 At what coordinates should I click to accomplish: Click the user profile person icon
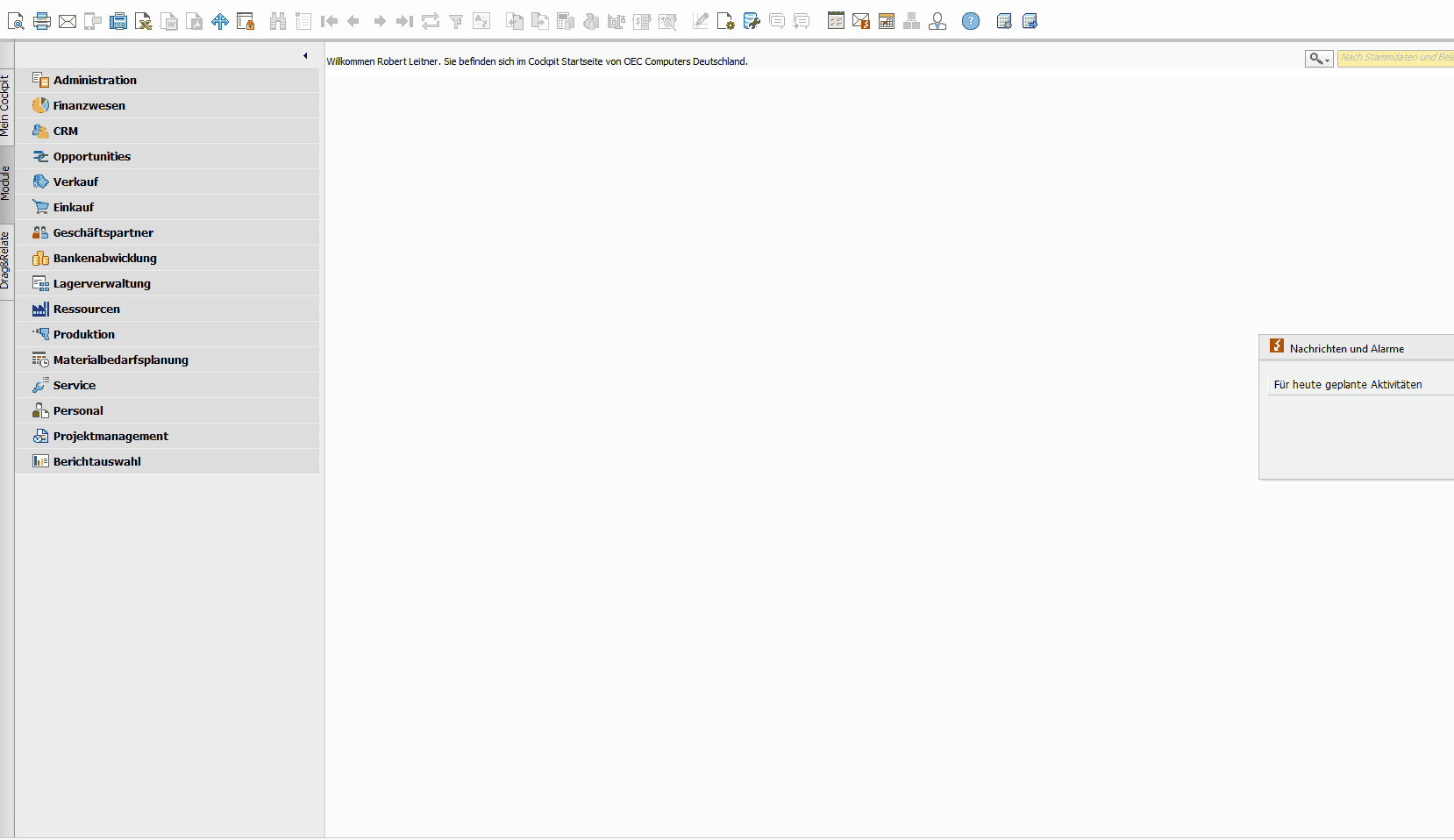point(937,21)
